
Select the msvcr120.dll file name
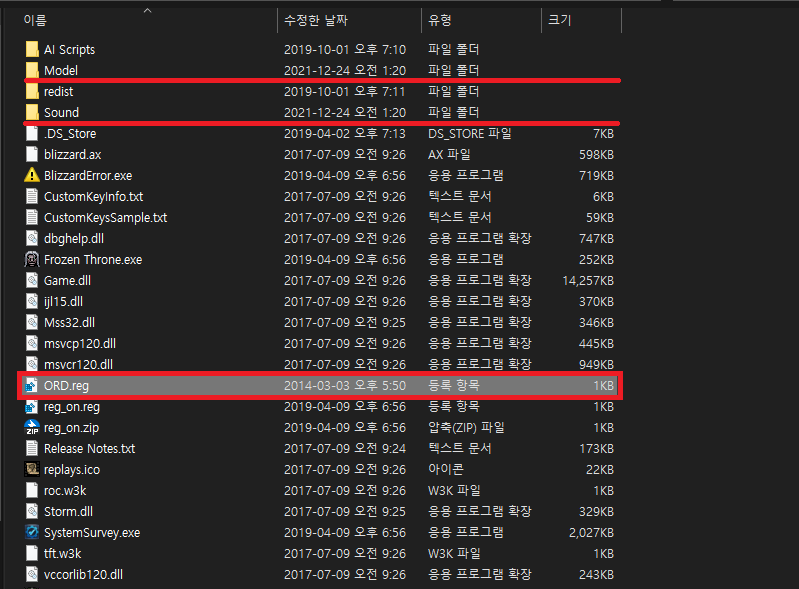coord(78,365)
